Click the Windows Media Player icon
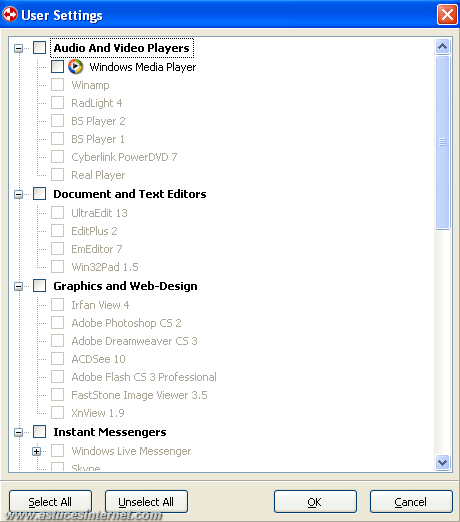The width and height of the screenshot is (460, 522). 76,67
